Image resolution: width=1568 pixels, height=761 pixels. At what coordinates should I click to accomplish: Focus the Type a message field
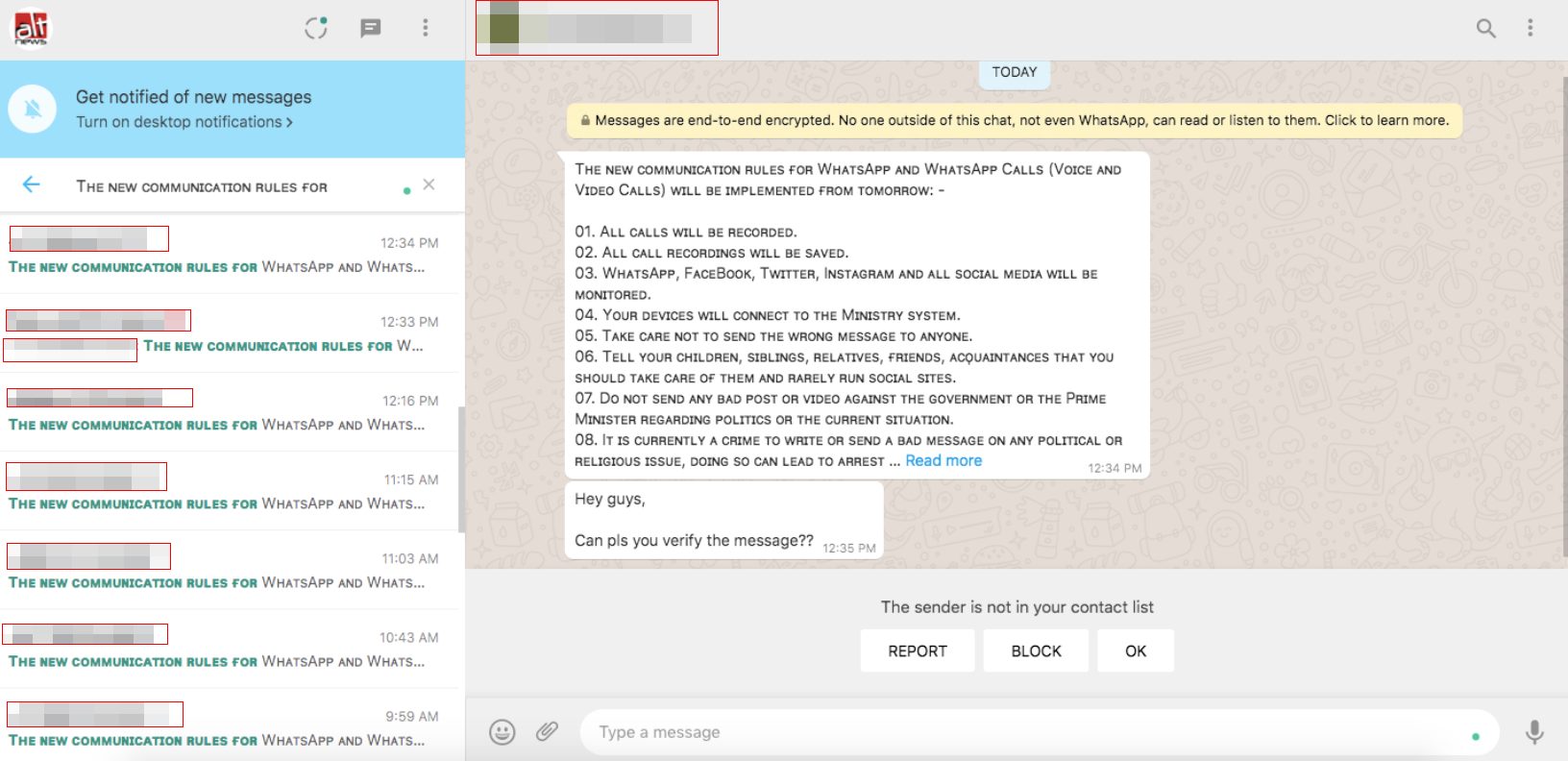[x=1039, y=732]
